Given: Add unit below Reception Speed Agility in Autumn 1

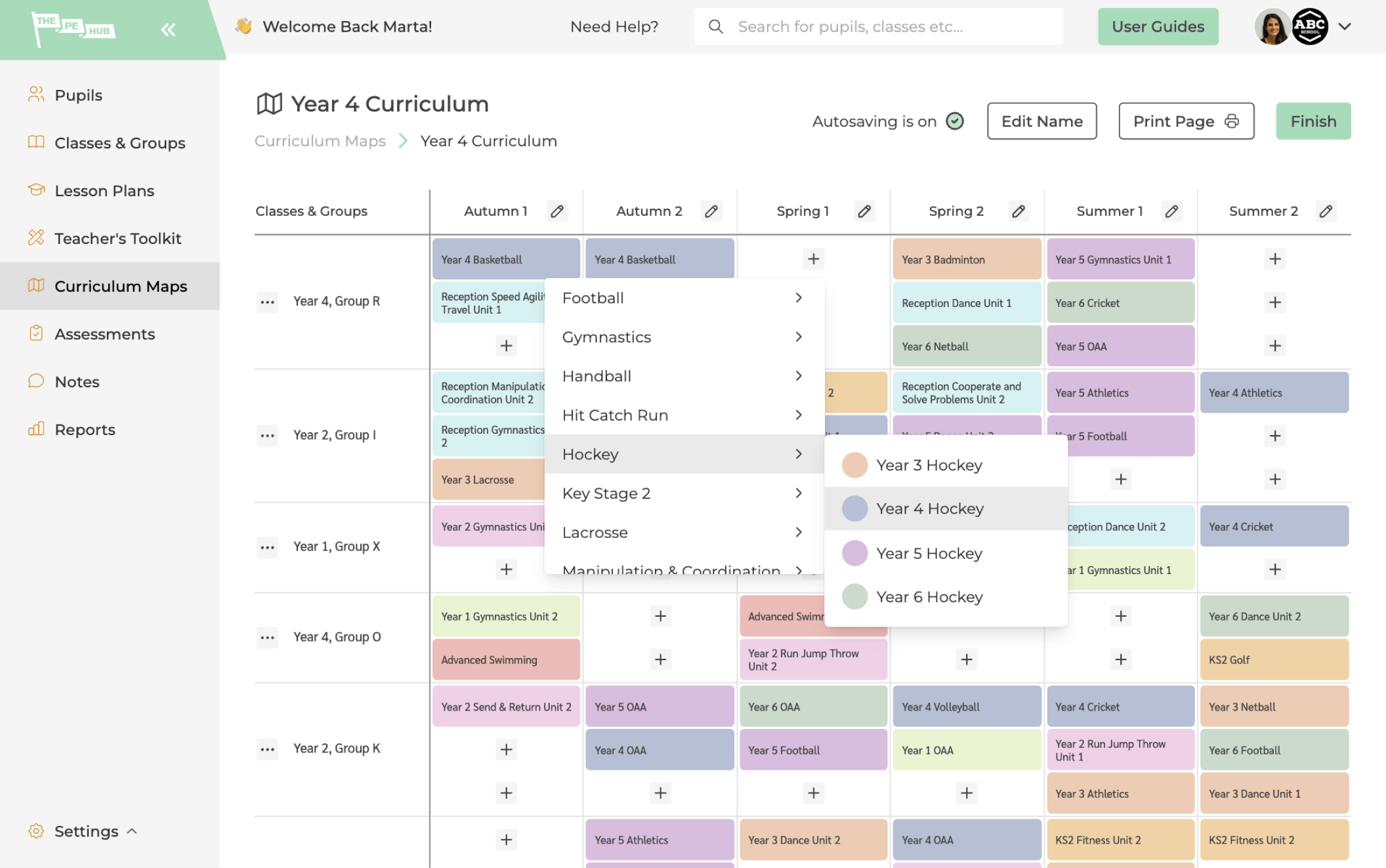Looking at the screenshot, I should [507, 346].
